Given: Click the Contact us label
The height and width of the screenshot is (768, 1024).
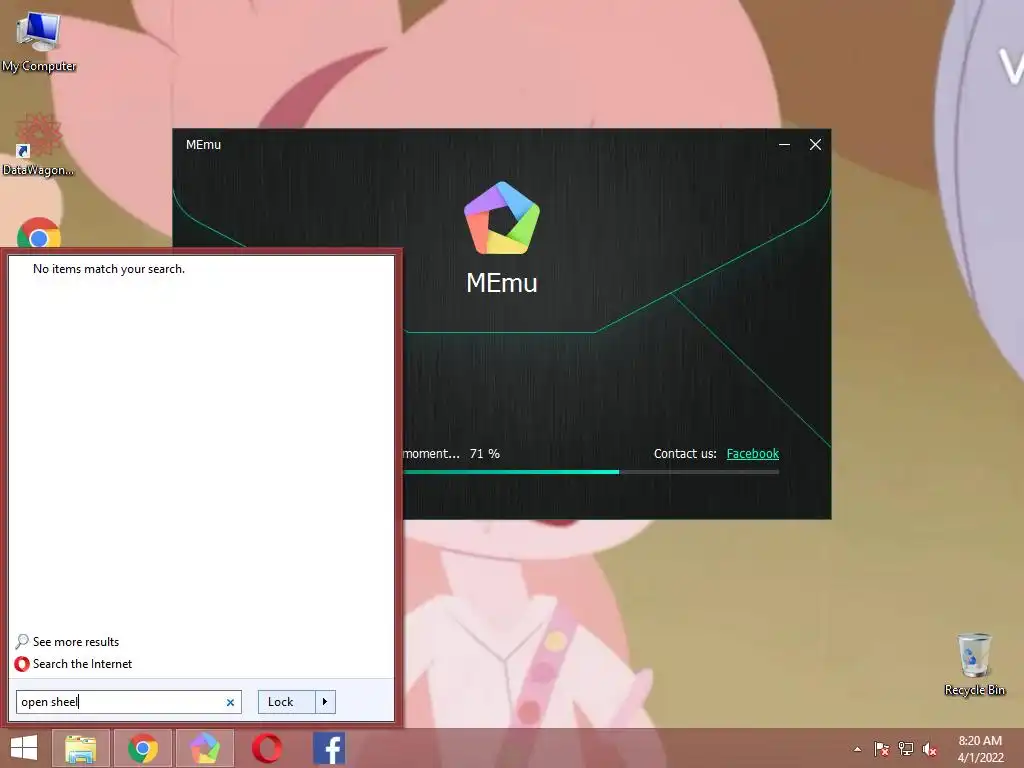Looking at the screenshot, I should tap(685, 454).
